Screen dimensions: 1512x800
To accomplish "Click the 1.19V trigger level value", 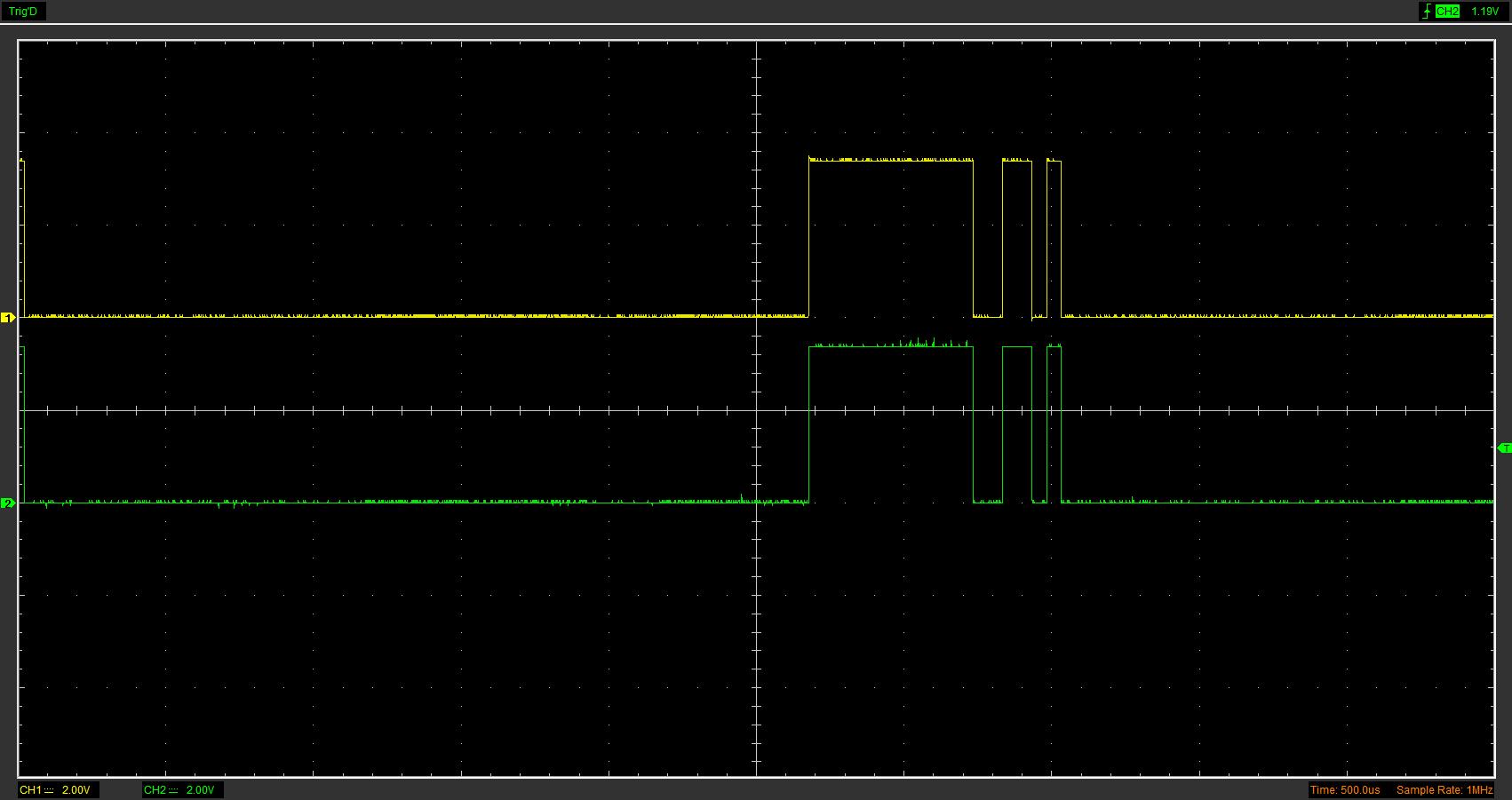I will pos(1484,12).
